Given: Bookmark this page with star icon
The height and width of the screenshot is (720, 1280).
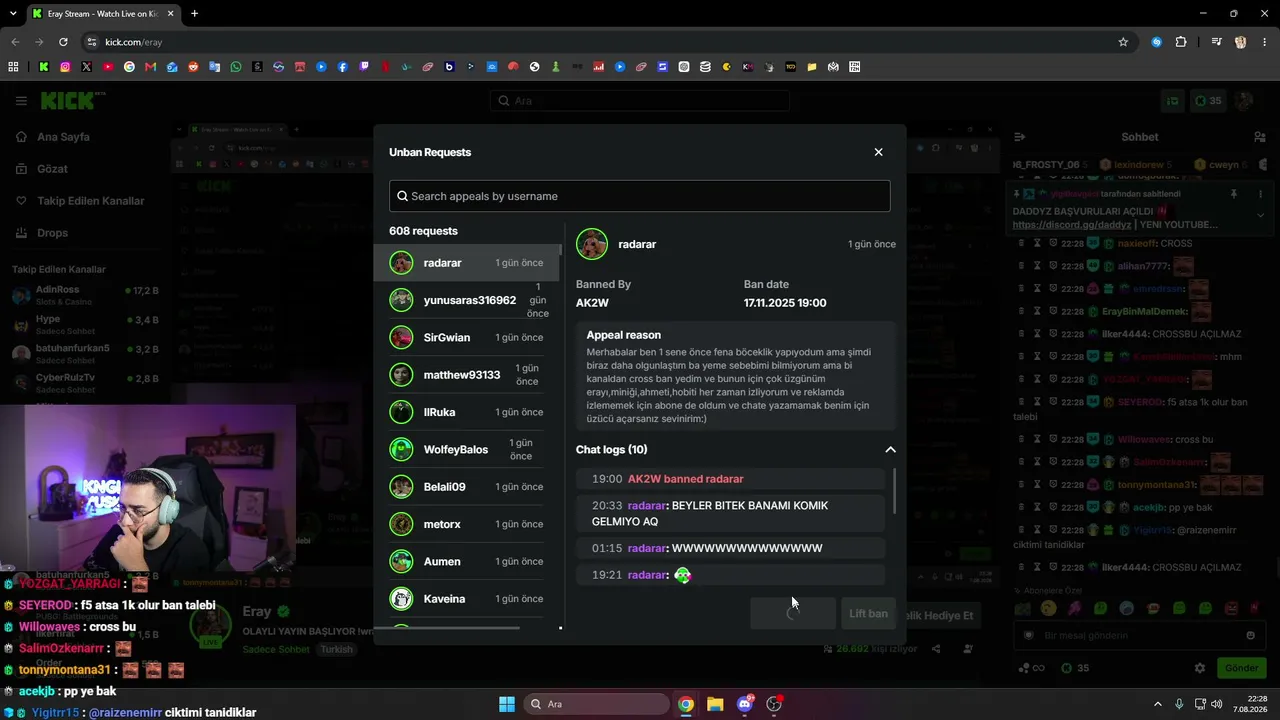Looking at the screenshot, I should (x=1123, y=42).
